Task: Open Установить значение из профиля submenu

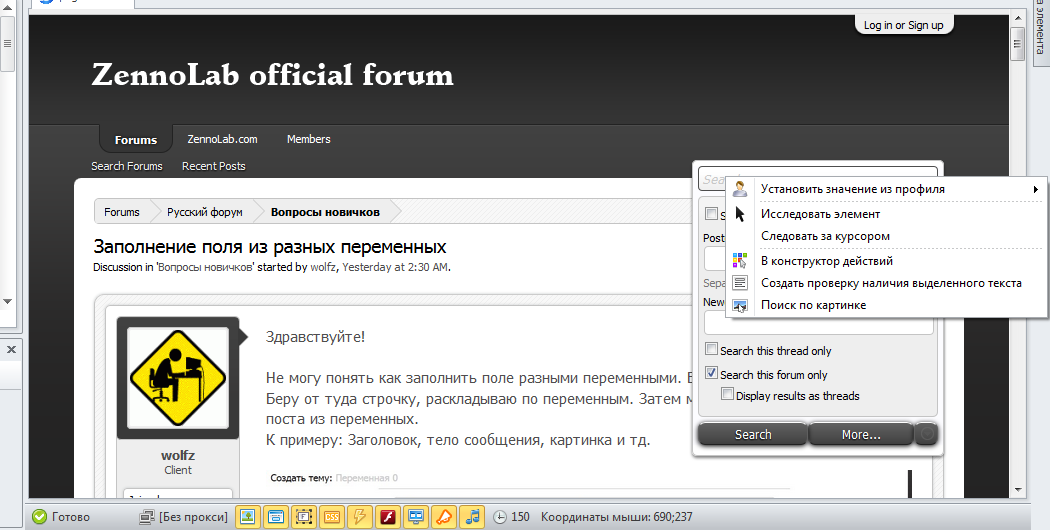Action: (x=886, y=189)
